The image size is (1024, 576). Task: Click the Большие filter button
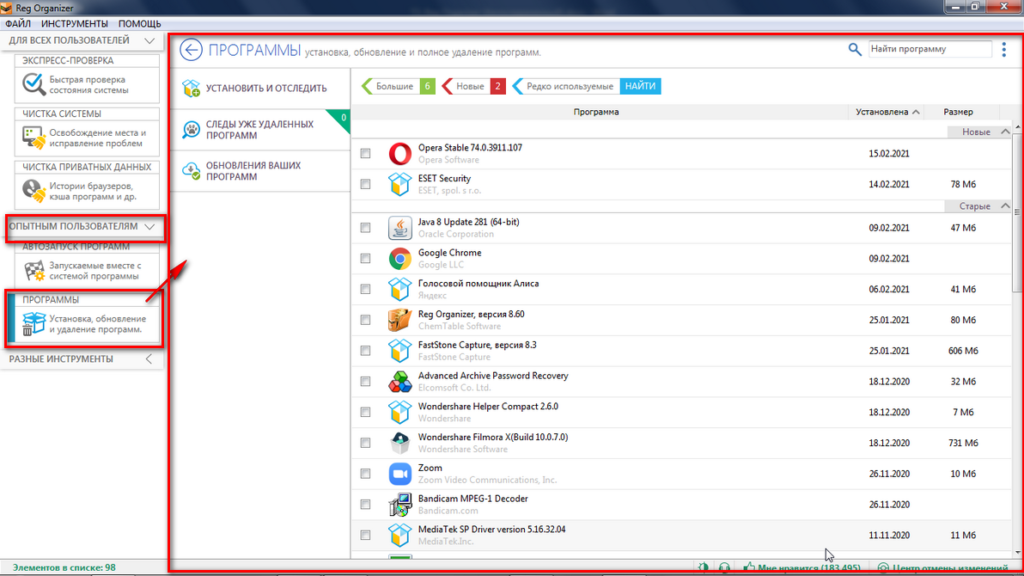click(x=397, y=87)
